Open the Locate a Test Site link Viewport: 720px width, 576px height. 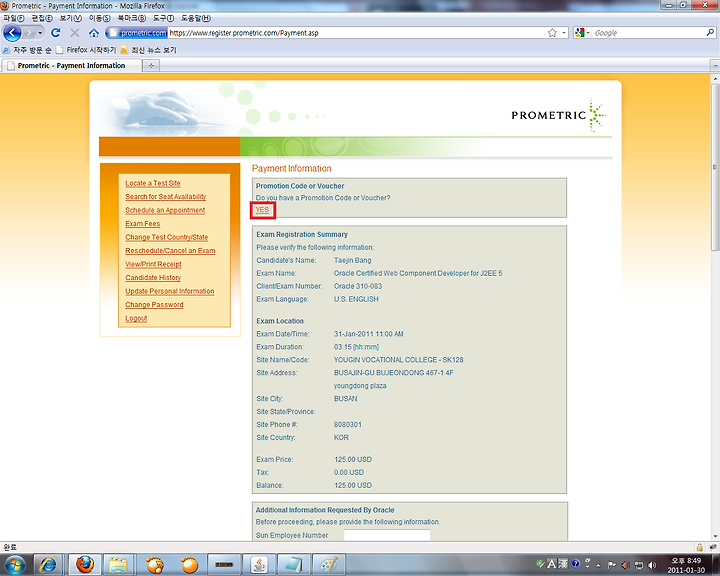153,183
